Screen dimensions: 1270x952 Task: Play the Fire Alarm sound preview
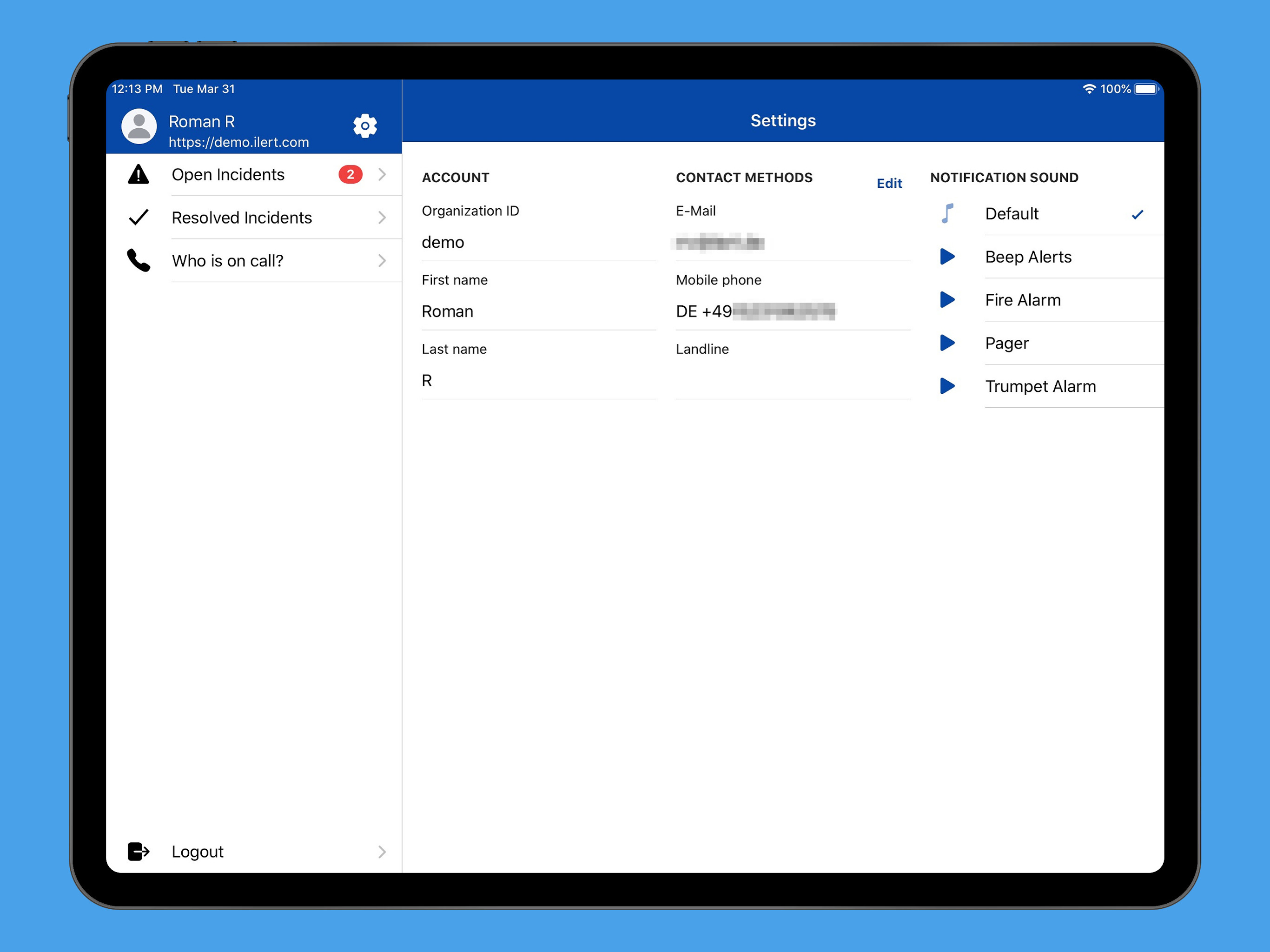[947, 299]
